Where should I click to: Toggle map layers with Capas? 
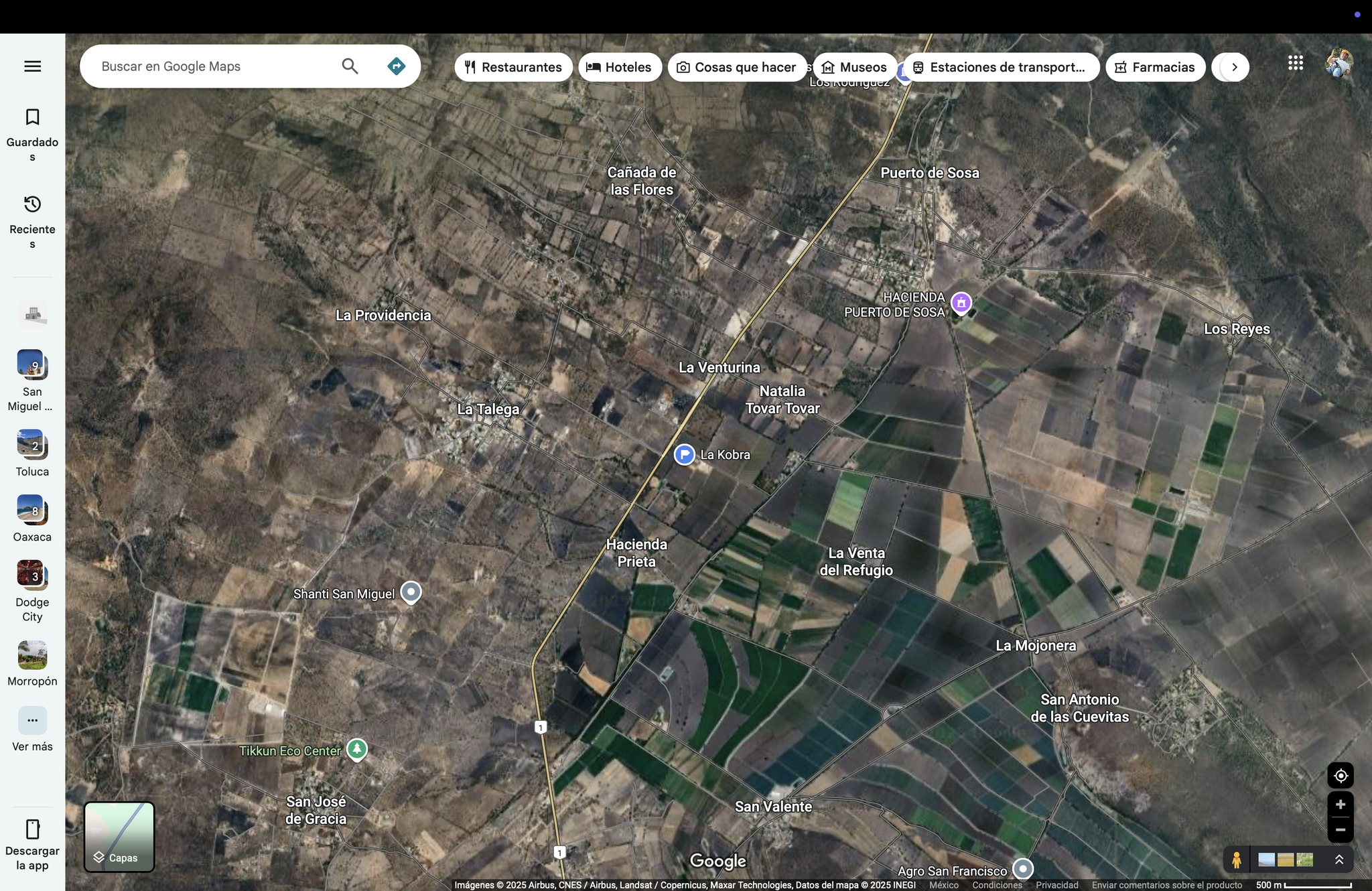point(119,837)
